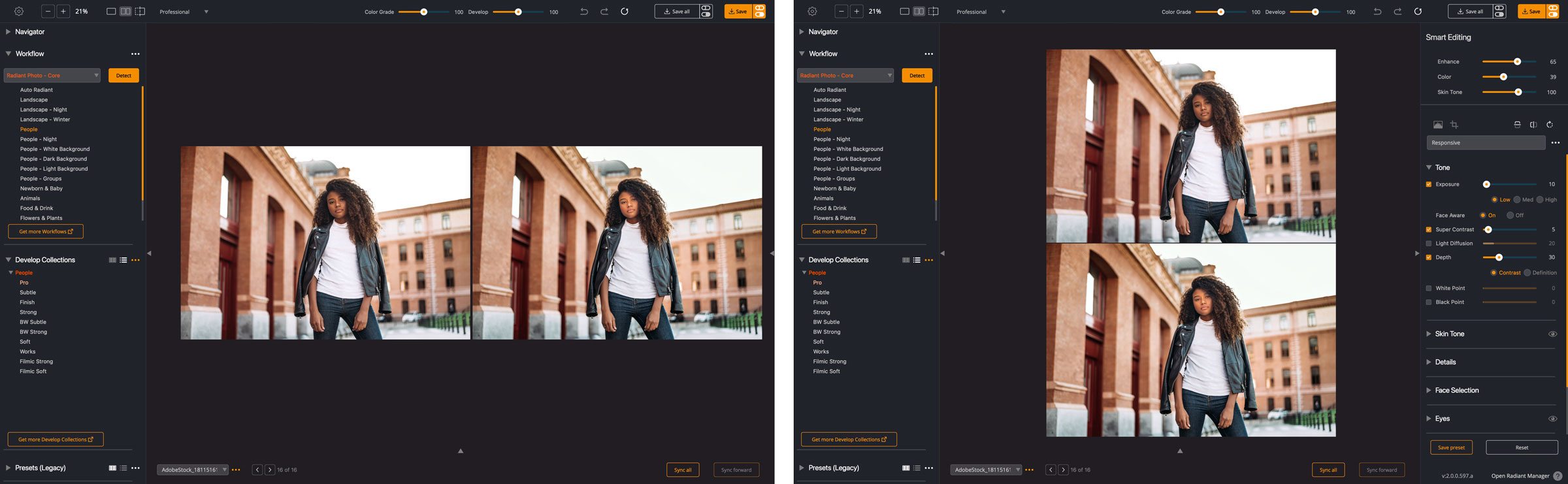Select the crop tool in Smart Editing
Image resolution: width=1568 pixels, height=484 pixels.
tap(1454, 125)
